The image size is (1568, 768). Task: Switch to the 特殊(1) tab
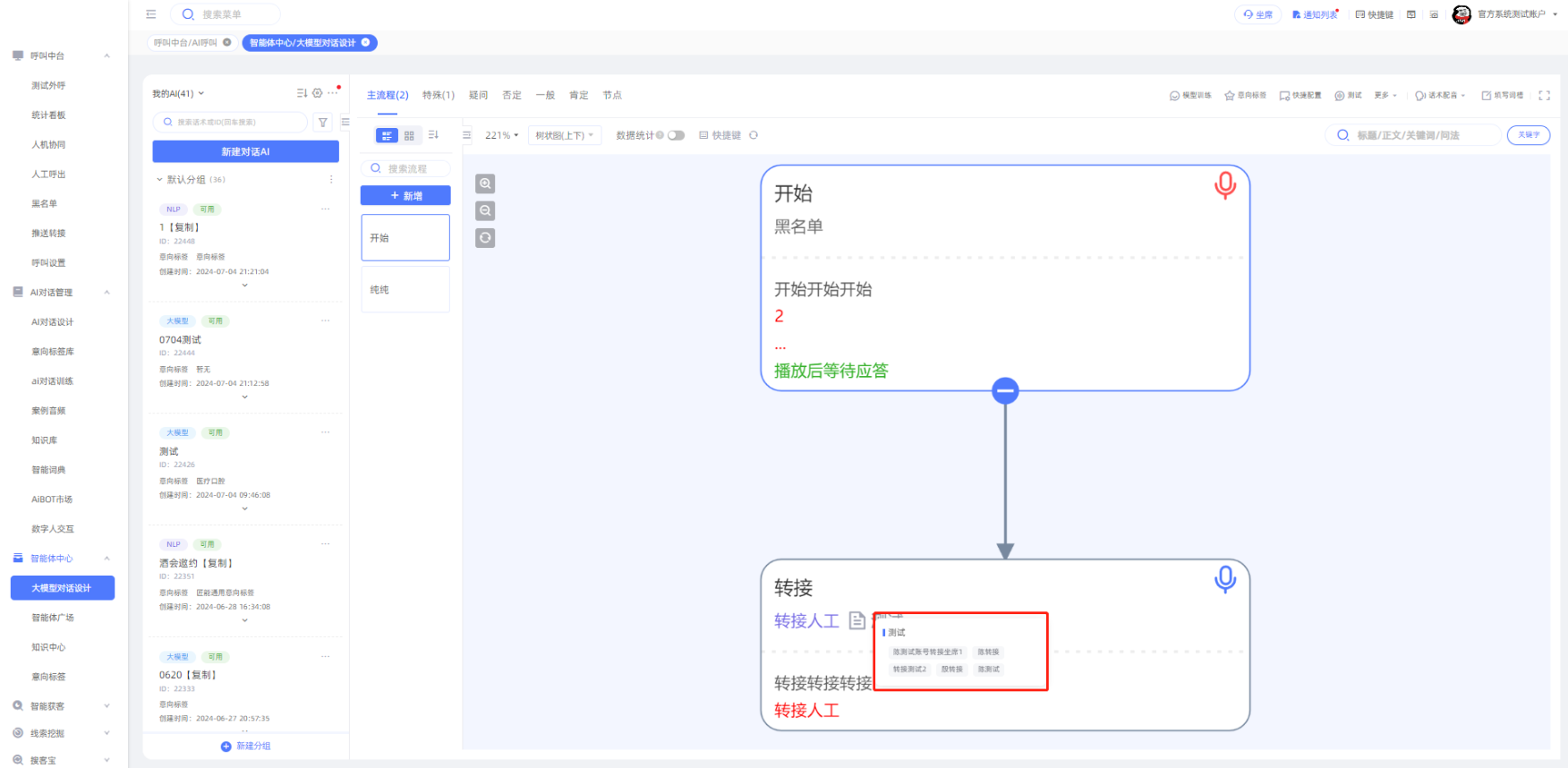[438, 95]
